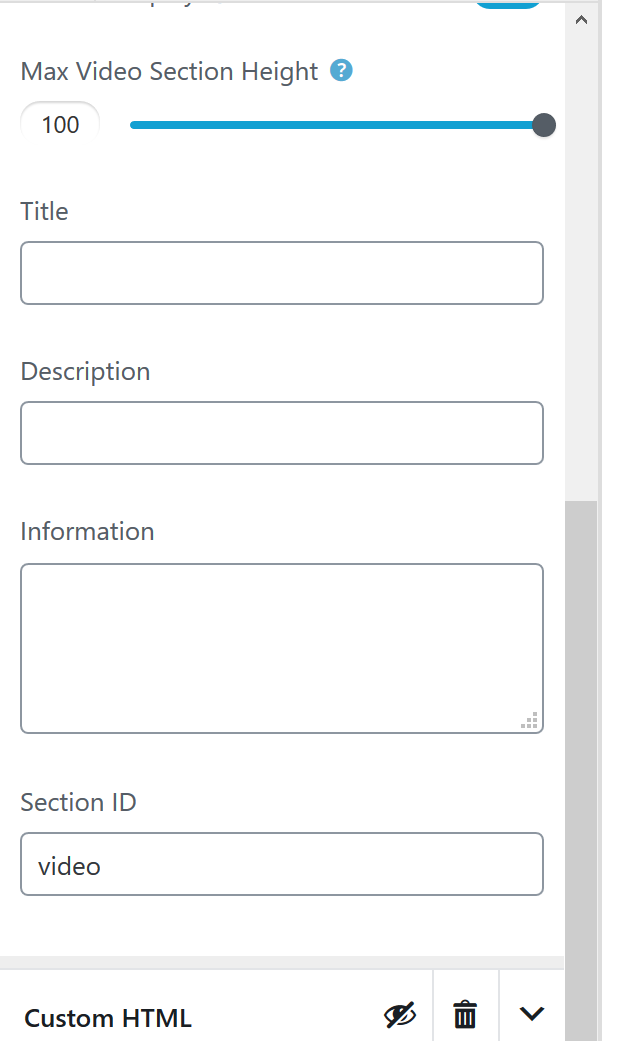Click the Section ID field containing "video"

[282, 864]
